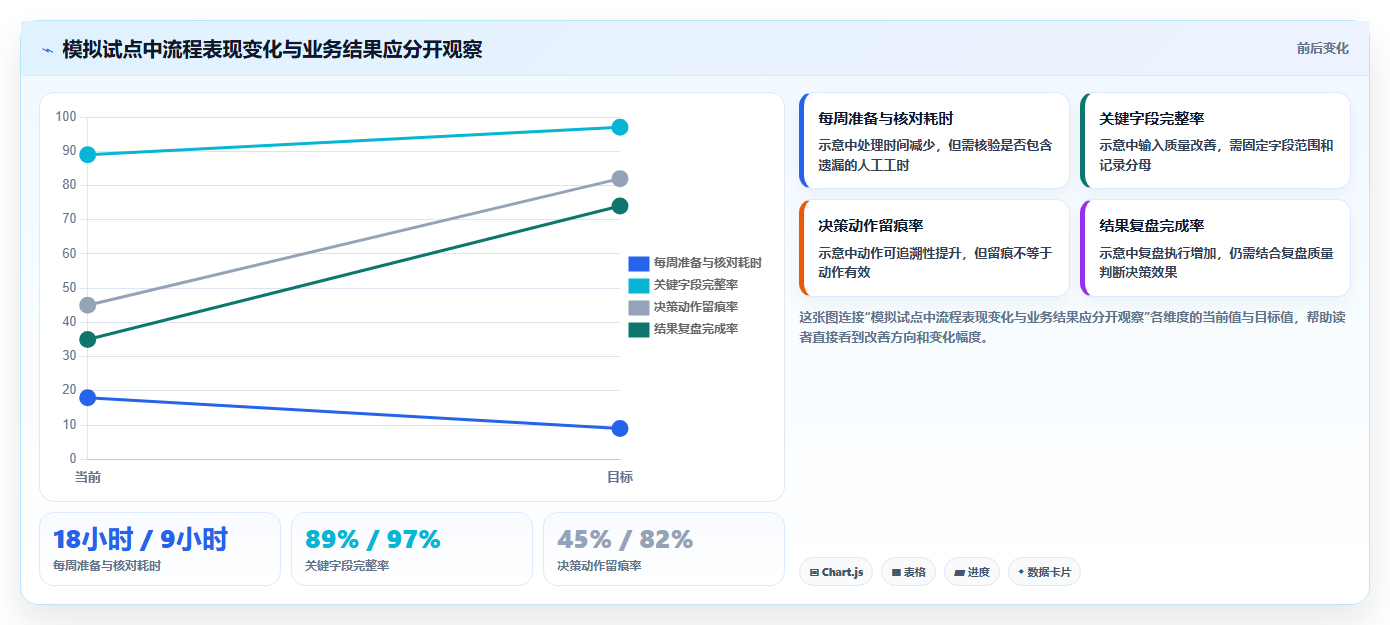Click the icon inside the 进度 chip
Image resolution: width=1390 pixels, height=625 pixels.
(x=959, y=573)
